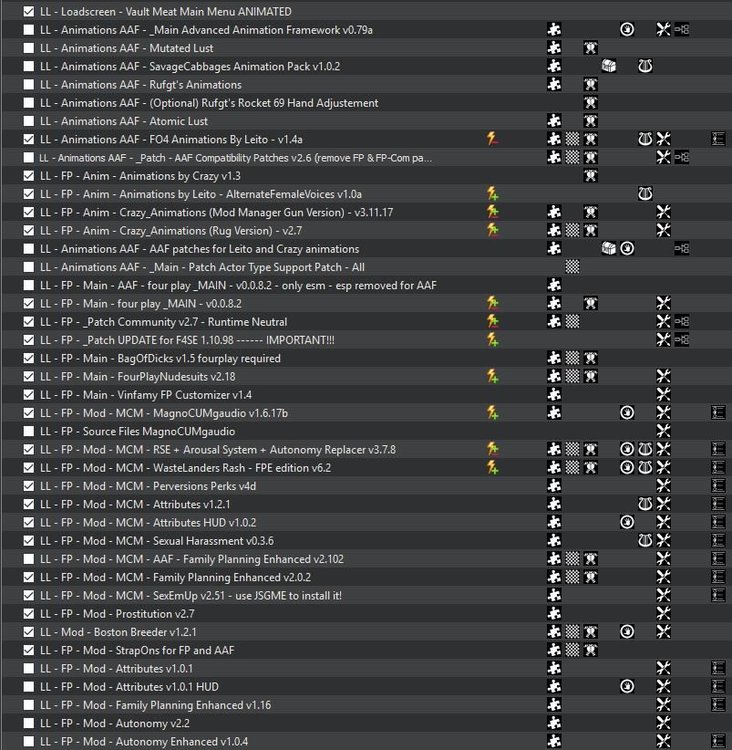Click mesh figure icon in Mutated Lust row

tap(590, 48)
